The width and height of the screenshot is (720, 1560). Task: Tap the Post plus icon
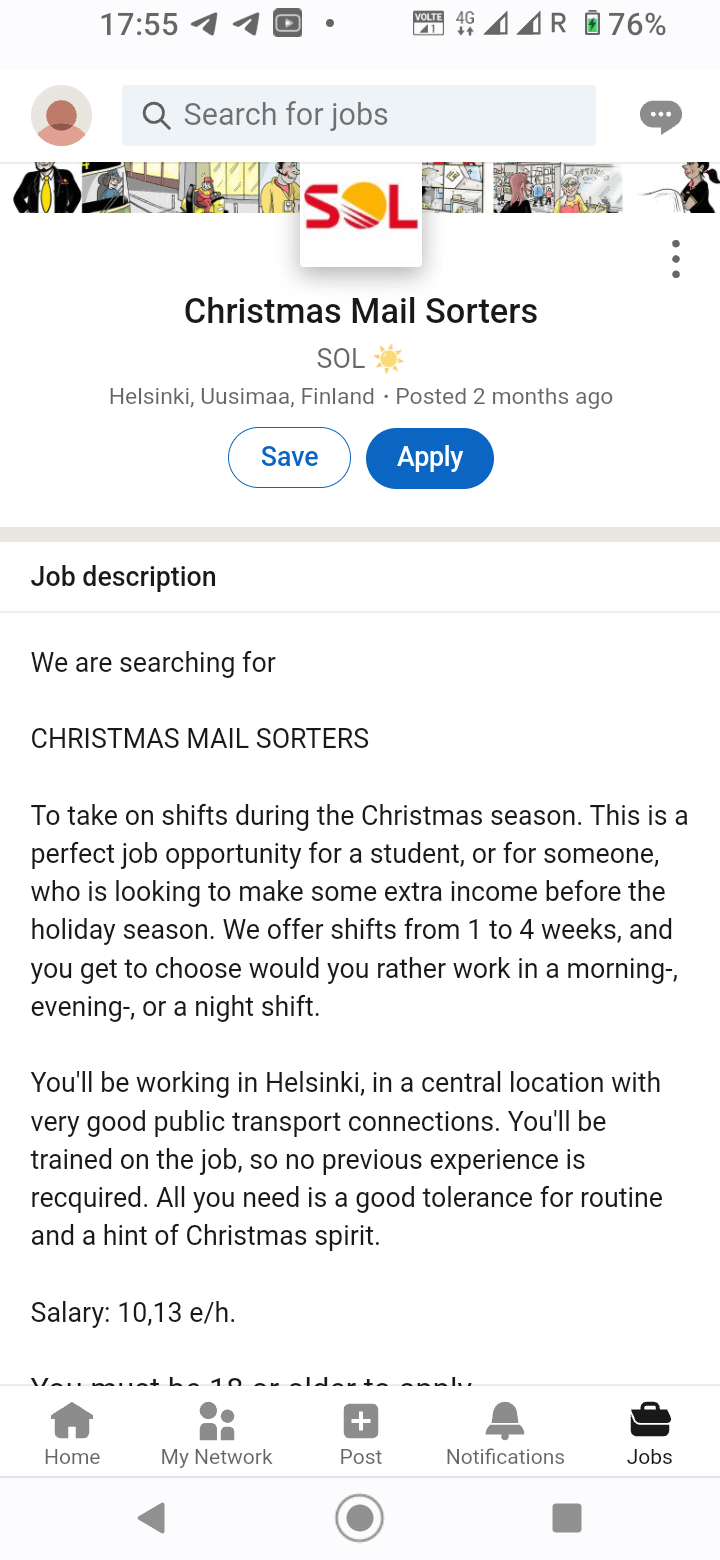pyautogui.click(x=360, y=1421)
